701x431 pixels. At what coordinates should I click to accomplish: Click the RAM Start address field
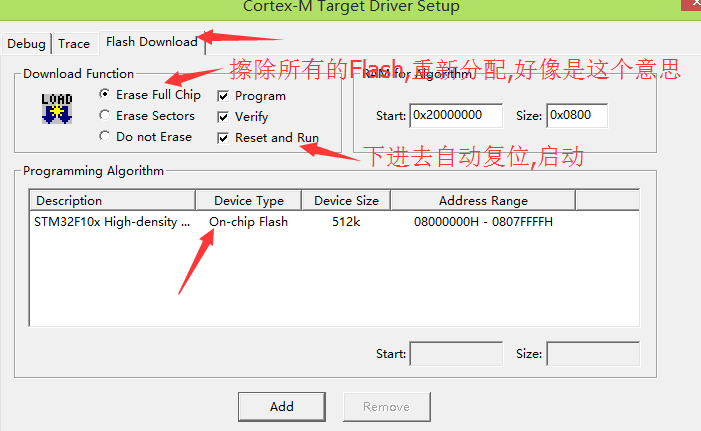coord(456,116)
